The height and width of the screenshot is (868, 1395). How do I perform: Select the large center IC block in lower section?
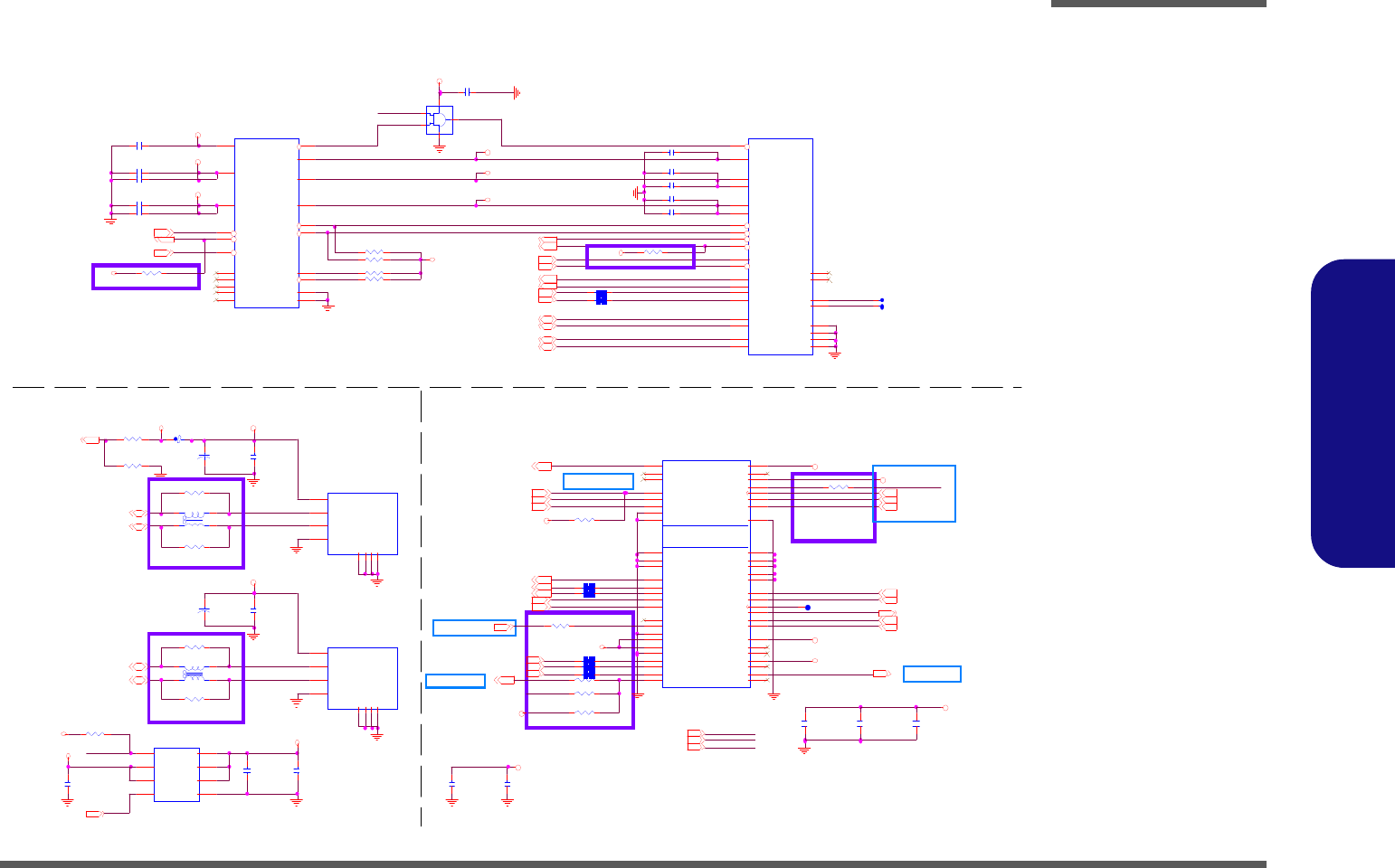[707, 574]
